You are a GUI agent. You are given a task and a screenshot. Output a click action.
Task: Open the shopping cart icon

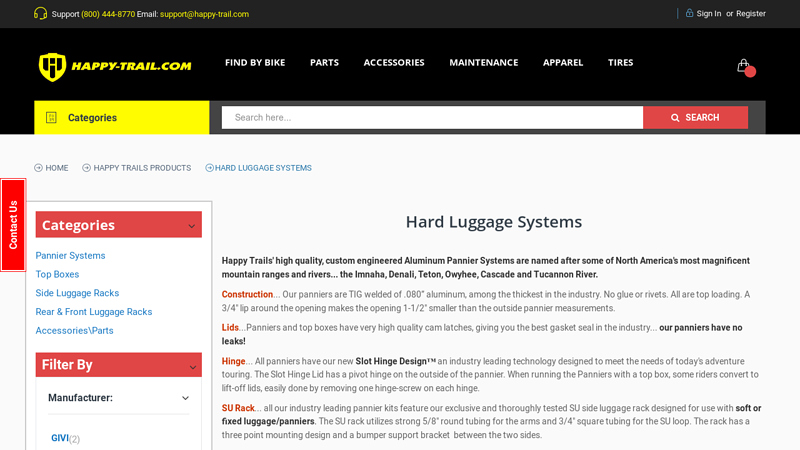click(743, 66)
